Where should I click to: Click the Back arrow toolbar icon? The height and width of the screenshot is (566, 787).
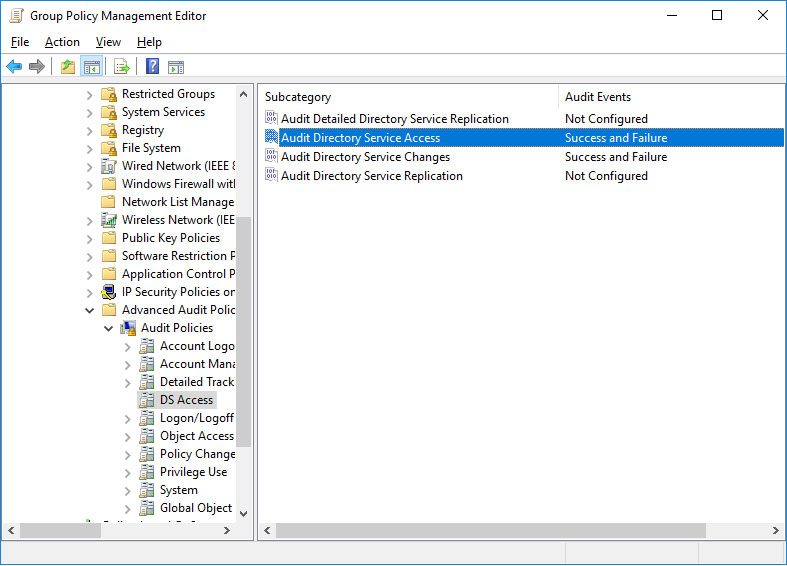pos(14,66)
